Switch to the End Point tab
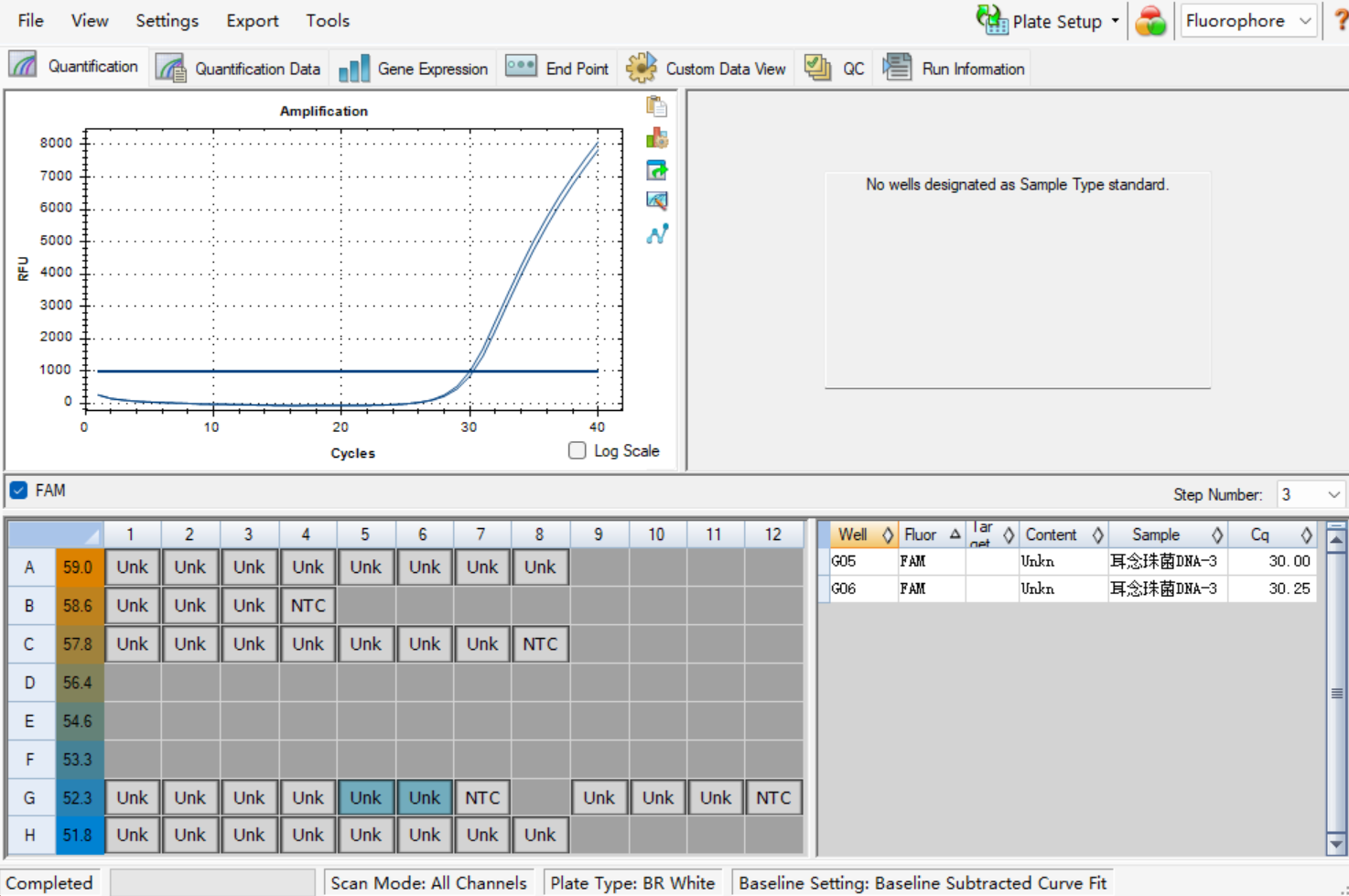Image resolution: width=1349 pixels, height=896 pixels. [x=557, y=68]
